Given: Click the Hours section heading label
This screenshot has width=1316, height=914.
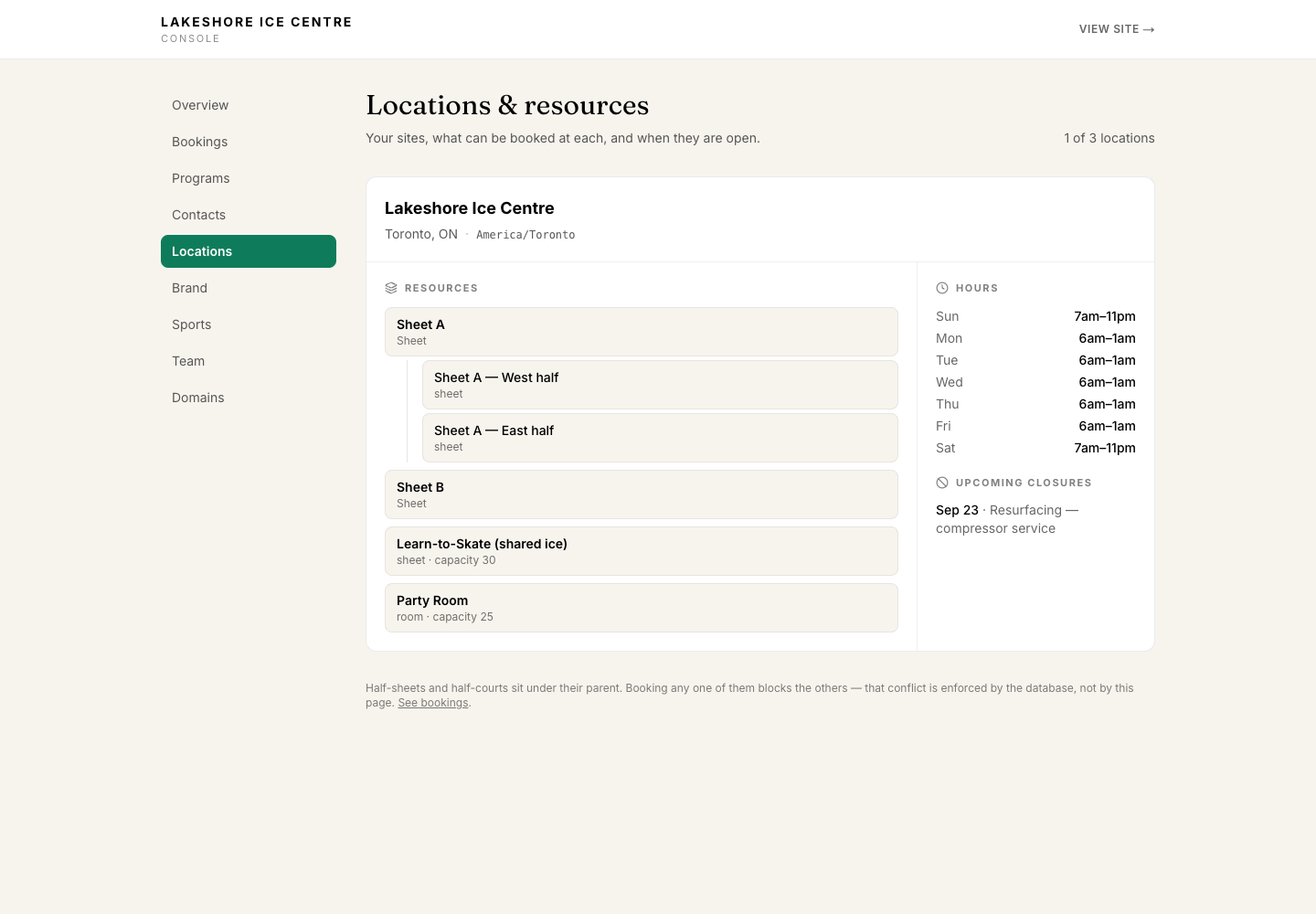Looking at the screenshot, I should click(x=977, y=288).
